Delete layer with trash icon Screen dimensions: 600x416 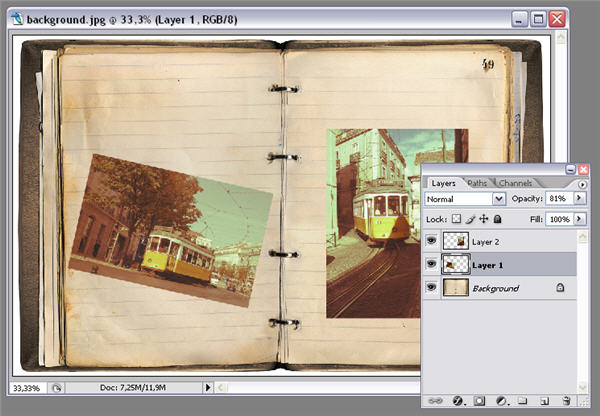pos(566,400)
